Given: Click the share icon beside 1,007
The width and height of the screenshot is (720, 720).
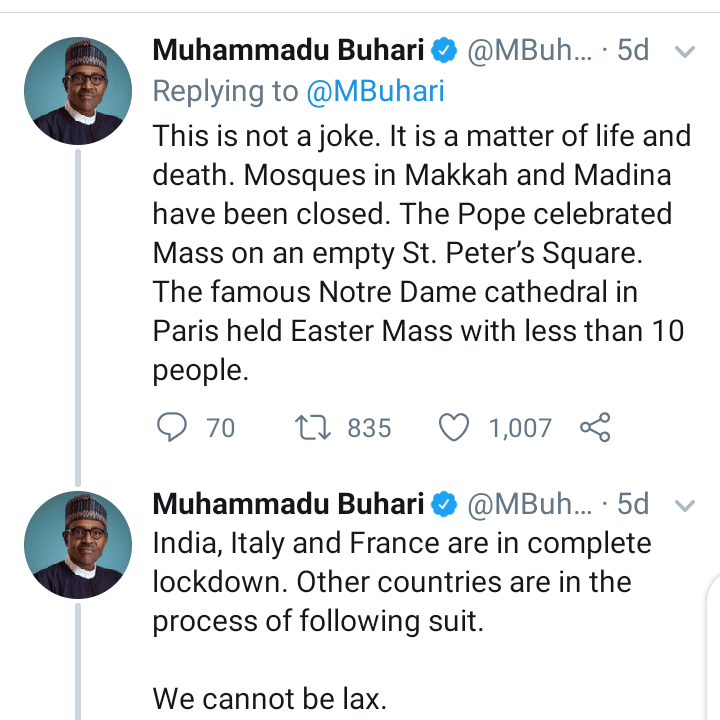Looking at the screenshot, I should (x=595, y=428).
